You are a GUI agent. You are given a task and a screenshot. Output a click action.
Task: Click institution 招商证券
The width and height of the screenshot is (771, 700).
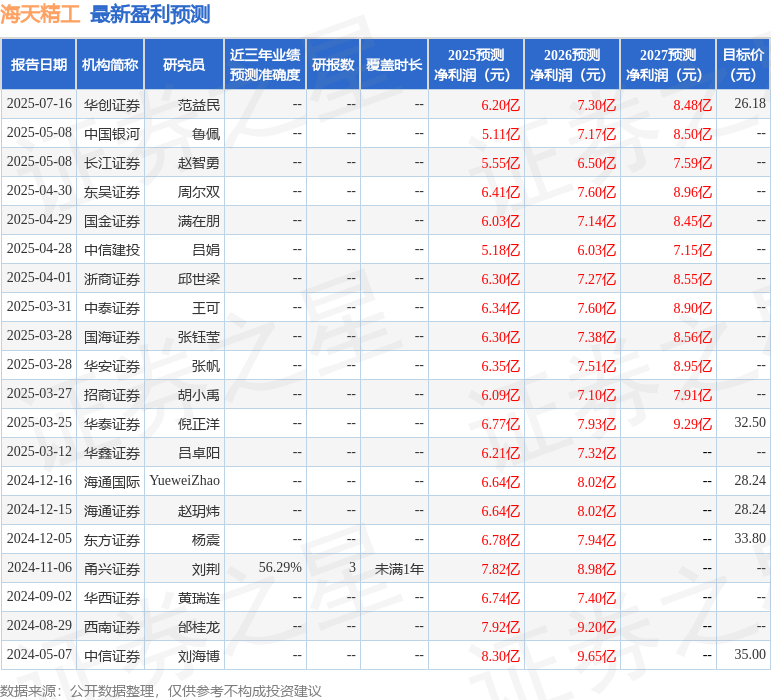pos(112,395)
